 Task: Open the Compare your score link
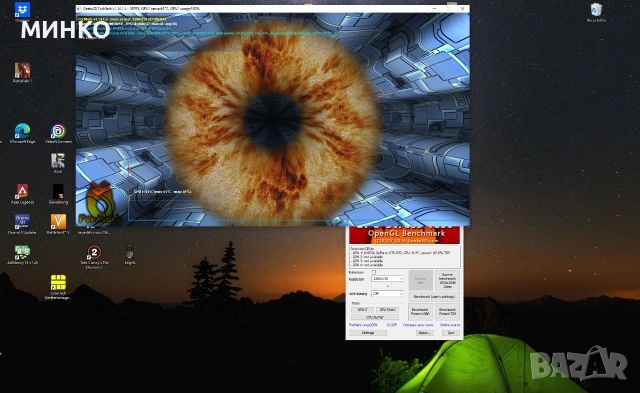[x=418, y=325]
